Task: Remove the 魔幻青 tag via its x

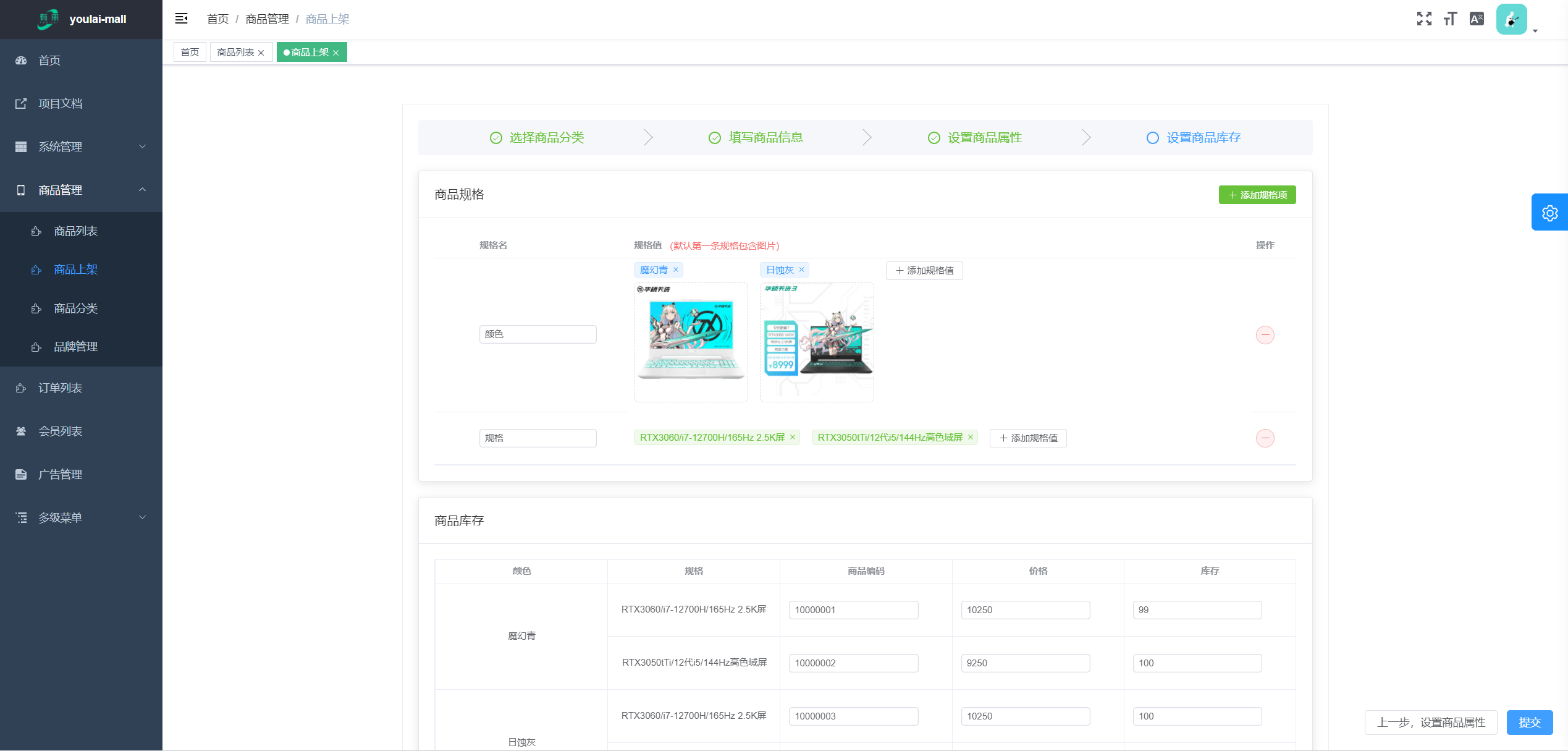Action: (x=676, y=269)
